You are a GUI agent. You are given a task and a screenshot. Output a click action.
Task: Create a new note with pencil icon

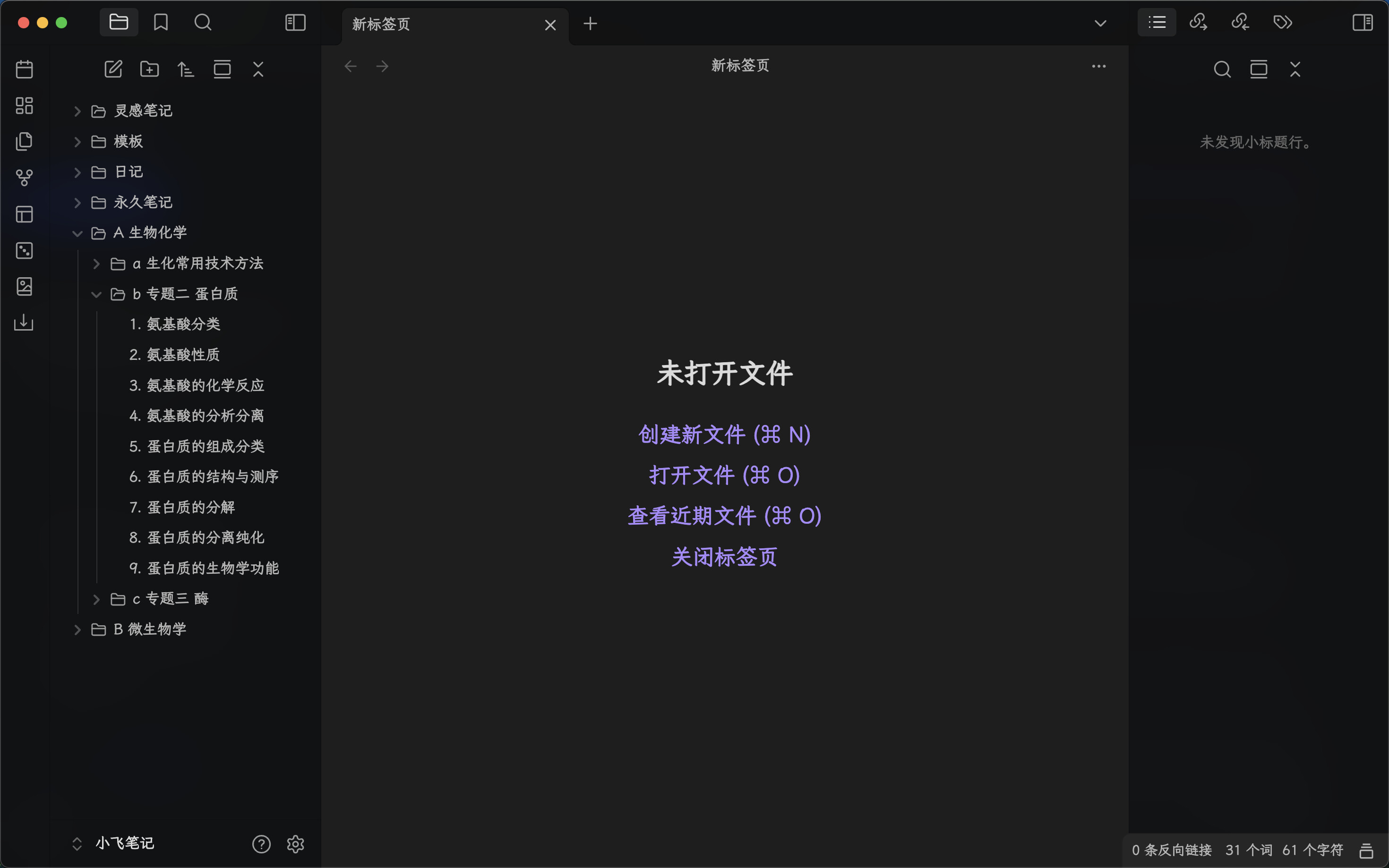[113, 69]
